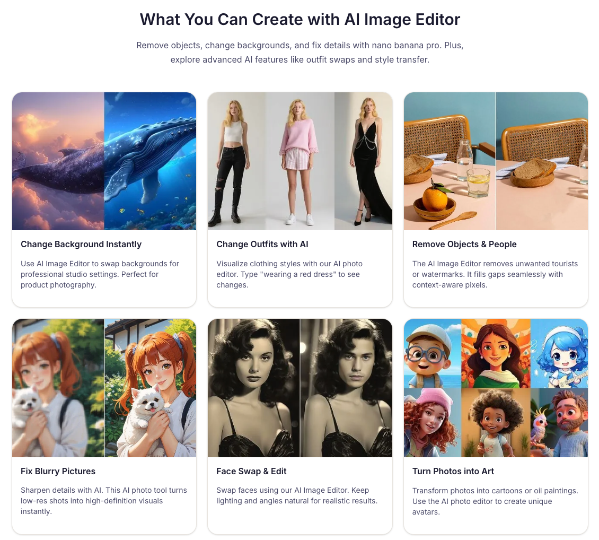Image resolution: width=599 pixels, height=540 pixels.
Task: Click the 'What You Can Create' page heading
Action: [x=300, y=19]
